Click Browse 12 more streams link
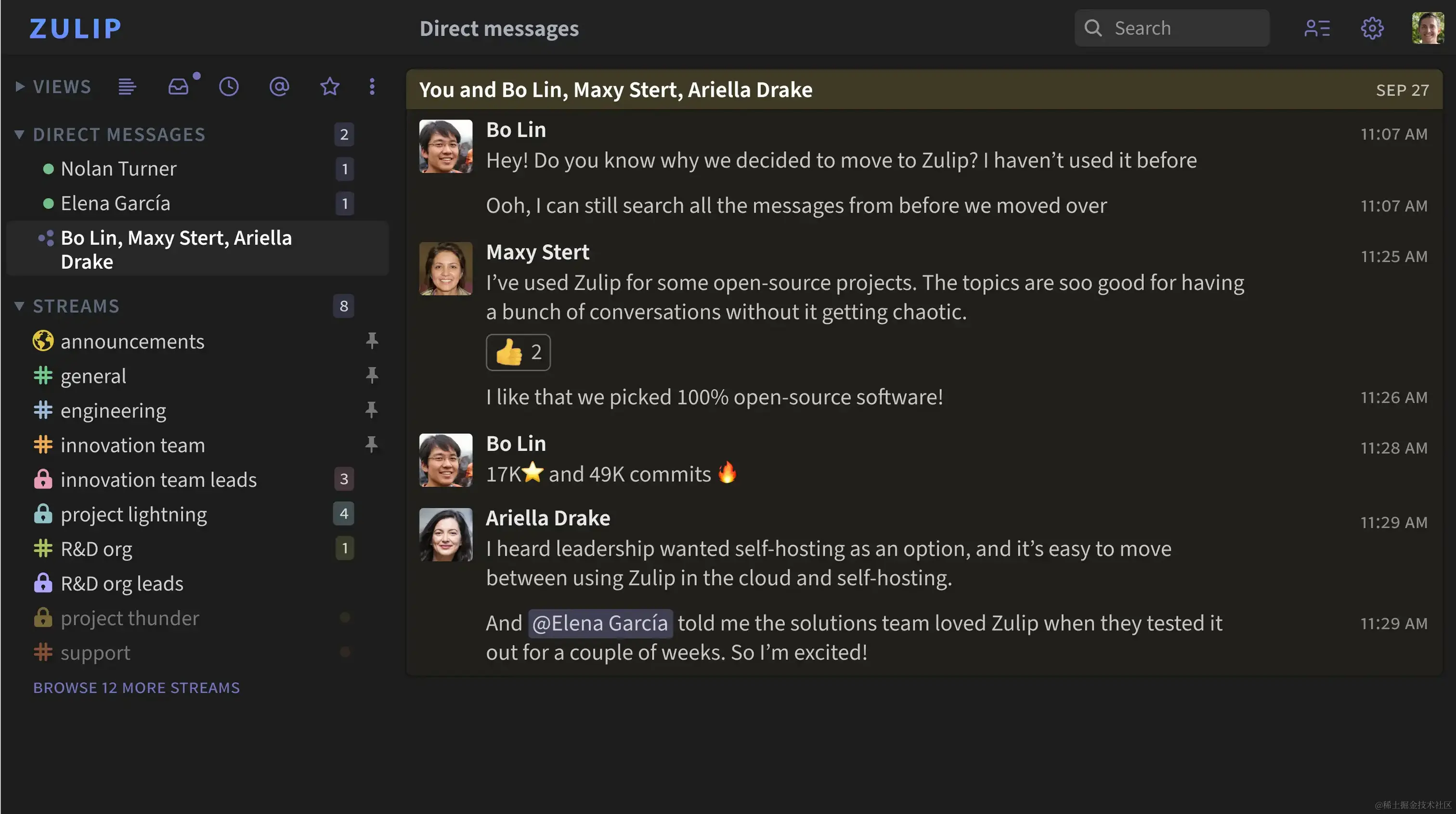Image resolution: width=1456 pixels, height=814 pixels. [x=136, y=688]
